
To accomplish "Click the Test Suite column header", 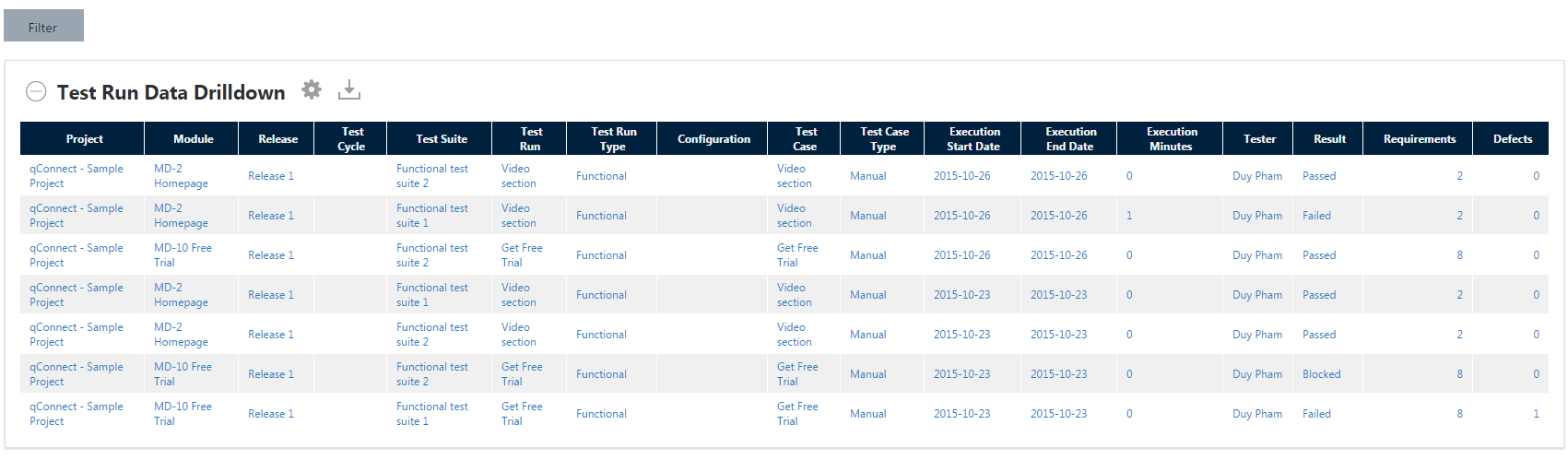I will pos(441,139).
